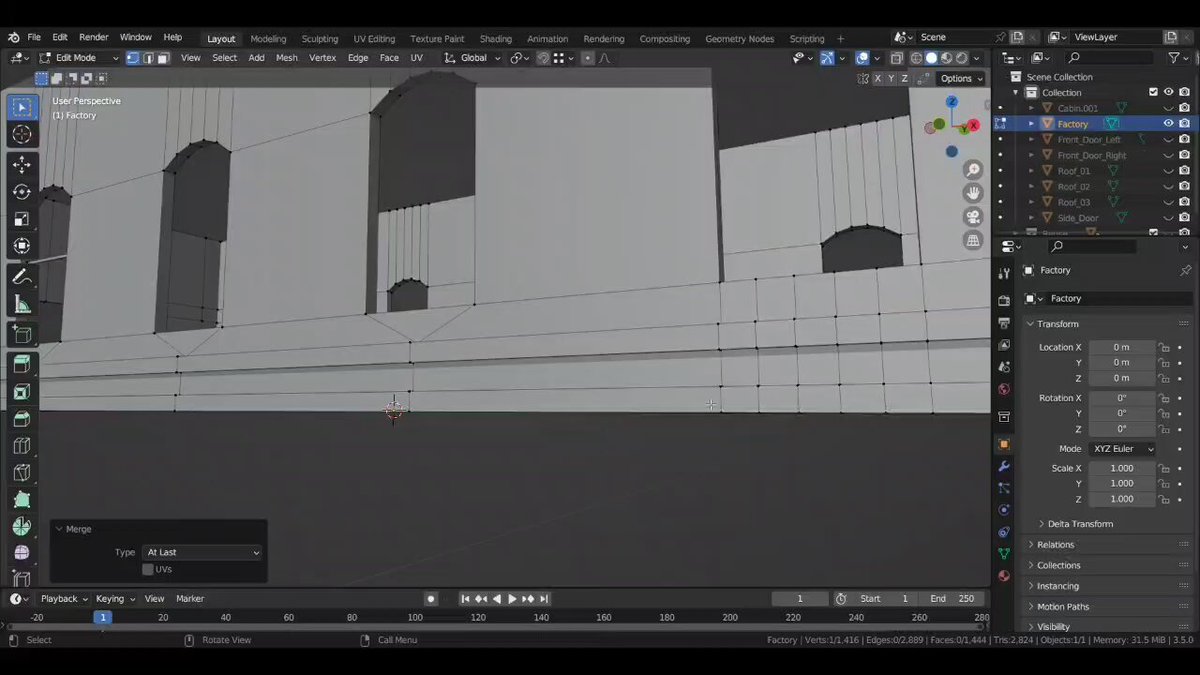
Task: Click the Location X value field
Action: 1121,347
